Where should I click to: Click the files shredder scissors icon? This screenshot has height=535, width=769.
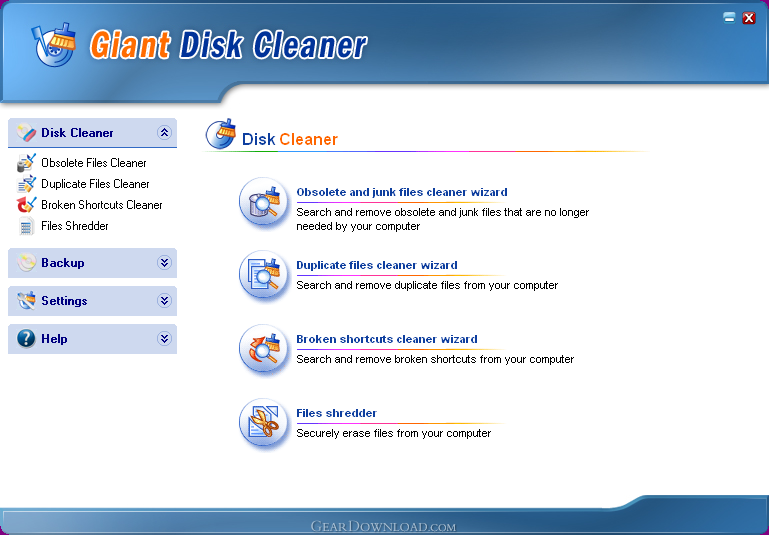(263, 424)
